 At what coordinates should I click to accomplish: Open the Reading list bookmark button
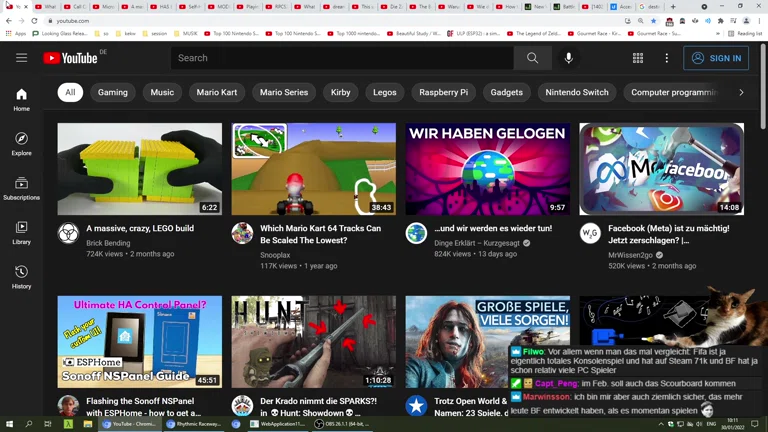coord(744,34)
